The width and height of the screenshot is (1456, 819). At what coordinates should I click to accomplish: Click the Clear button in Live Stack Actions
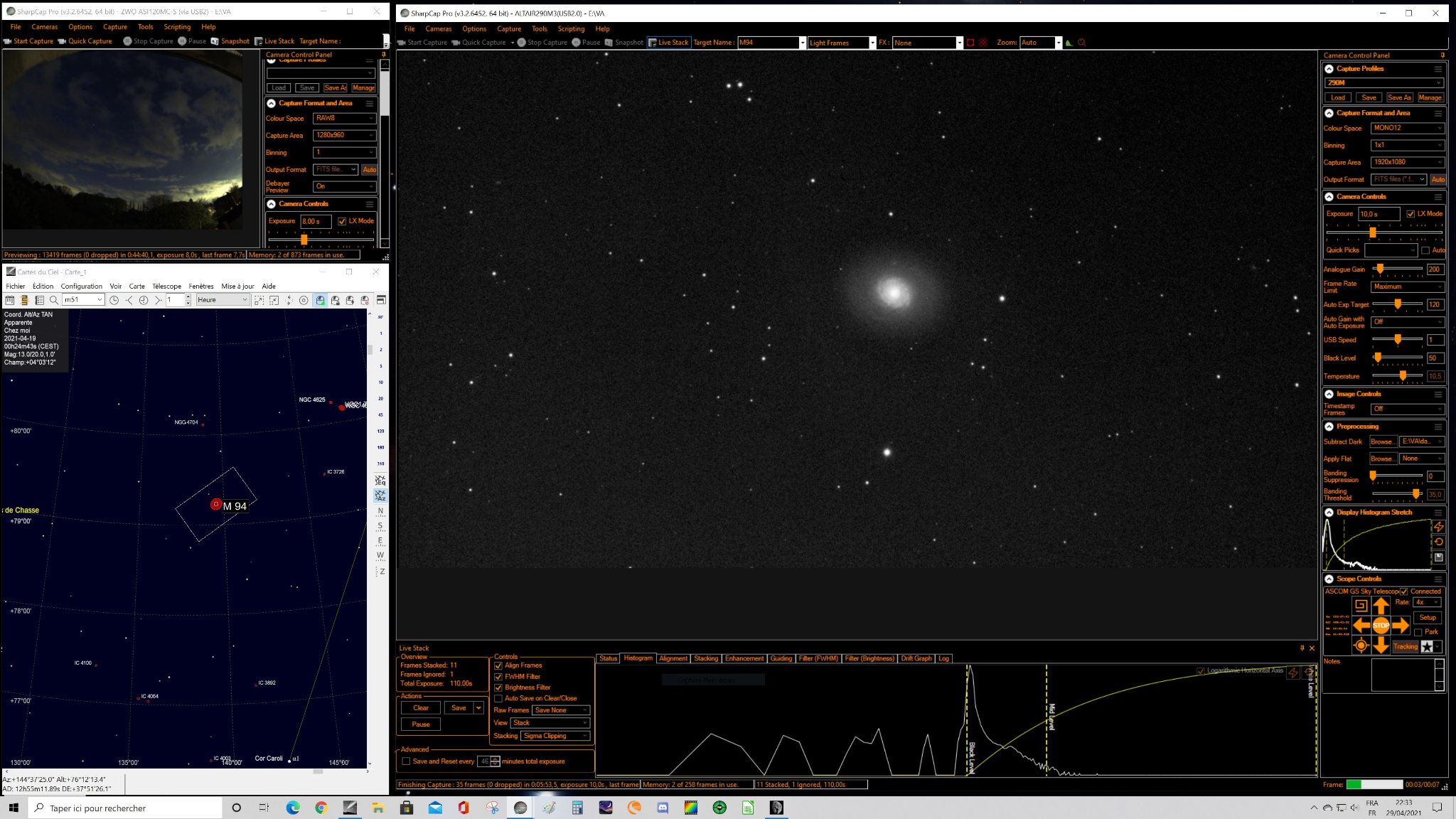pyautogui.click(x=421, y=708)
